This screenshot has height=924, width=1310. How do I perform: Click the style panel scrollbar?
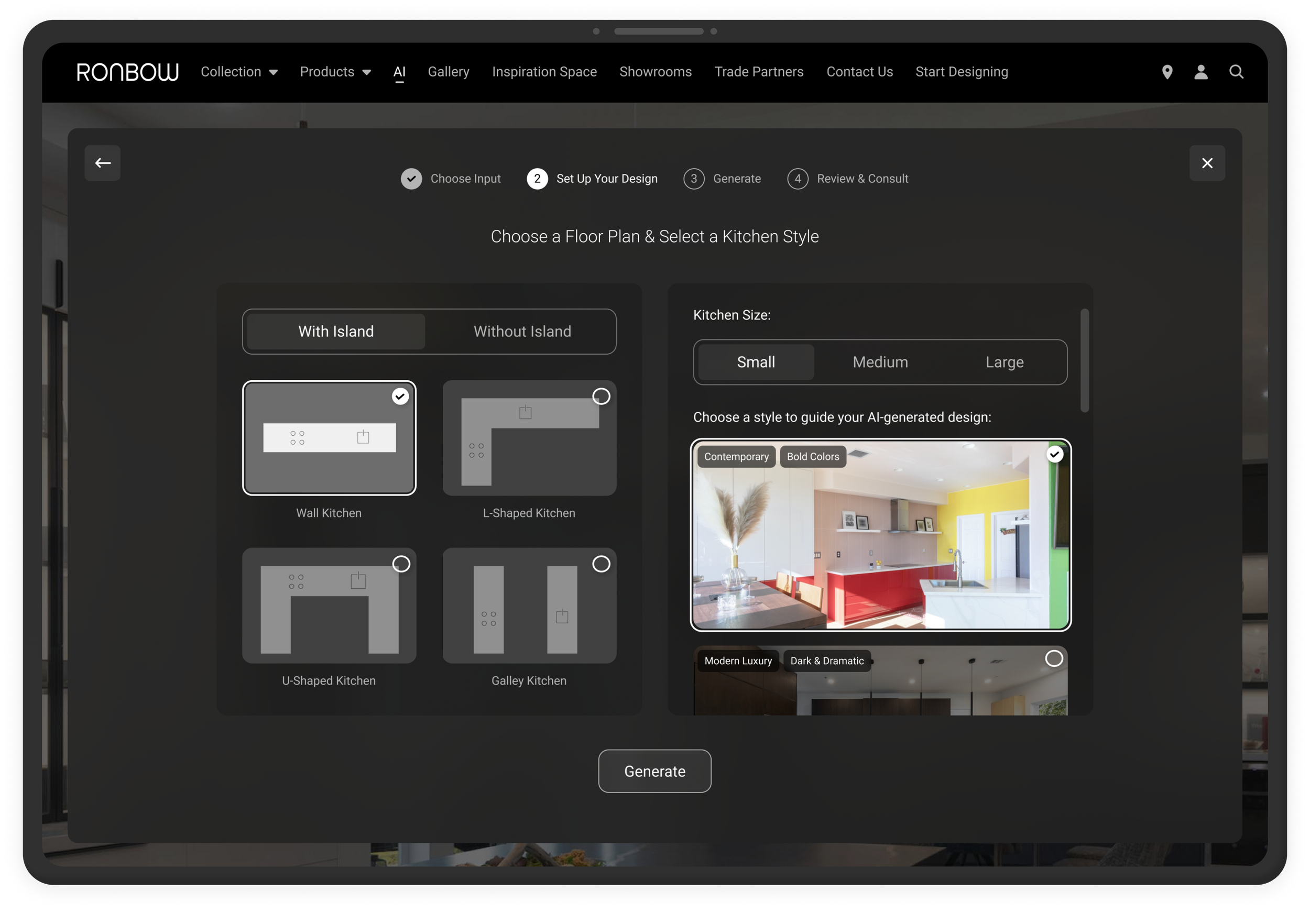(1084, 360)
